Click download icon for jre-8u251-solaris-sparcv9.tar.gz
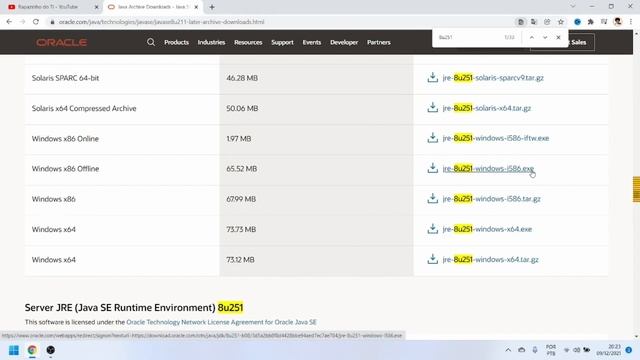640x360 pixels. tap(433, 78)
